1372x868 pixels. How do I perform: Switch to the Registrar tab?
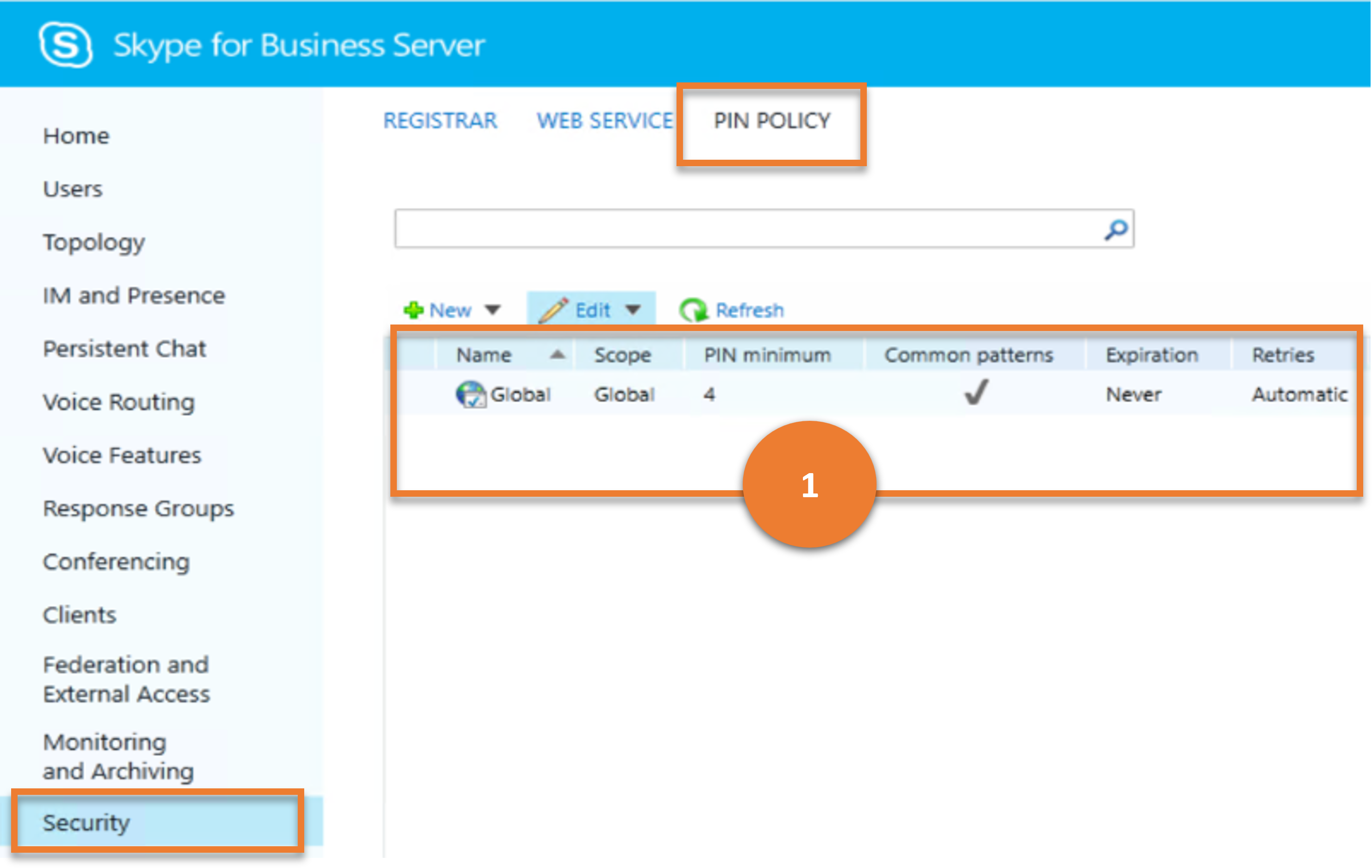[440, 121]
